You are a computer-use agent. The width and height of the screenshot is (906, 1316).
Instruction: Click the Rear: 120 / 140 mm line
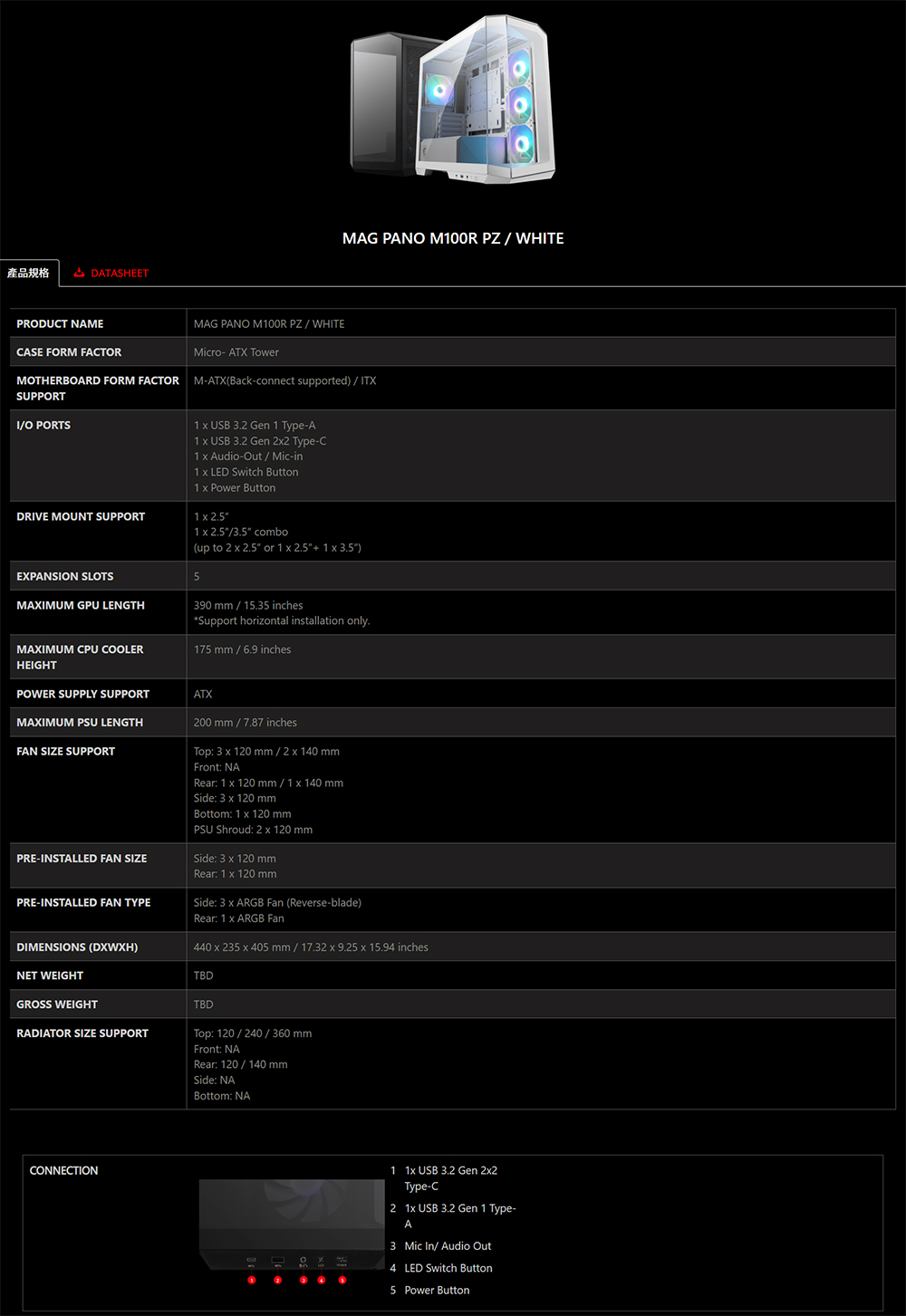[240, 1064]
